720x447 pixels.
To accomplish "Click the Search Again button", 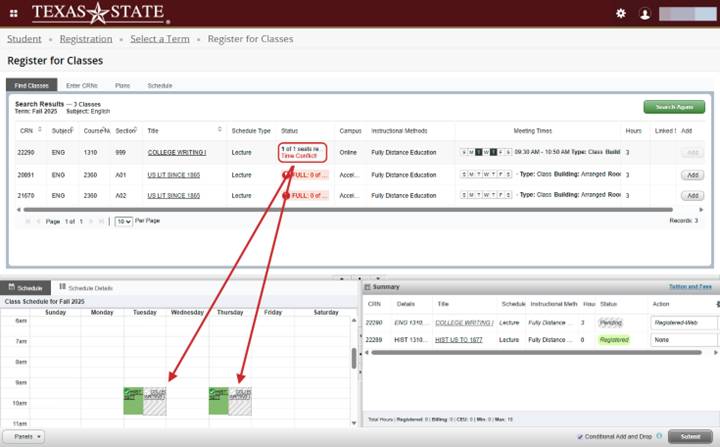I will [x=673, y=107].
